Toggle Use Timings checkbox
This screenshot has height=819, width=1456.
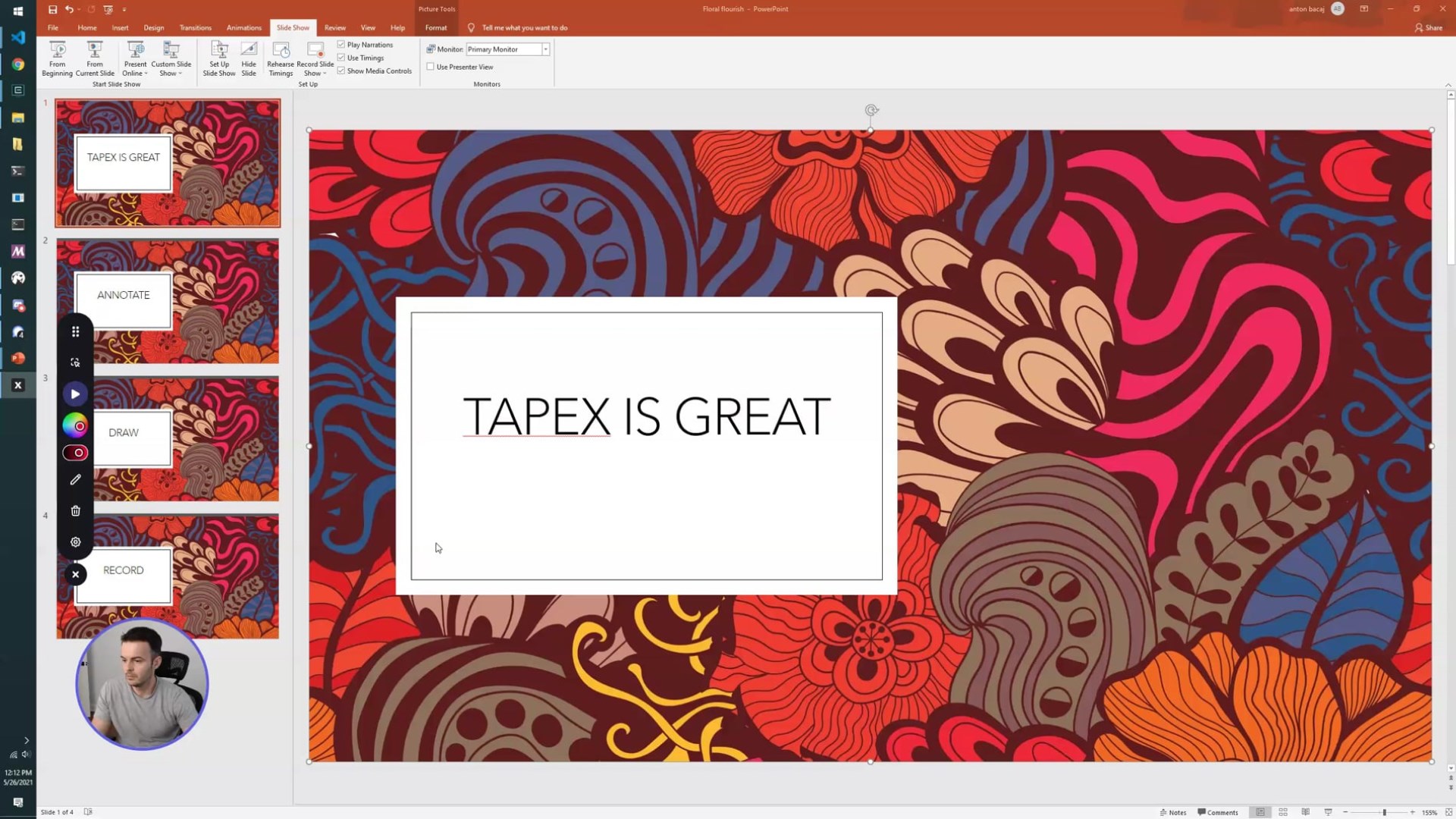tap(341, 58)
